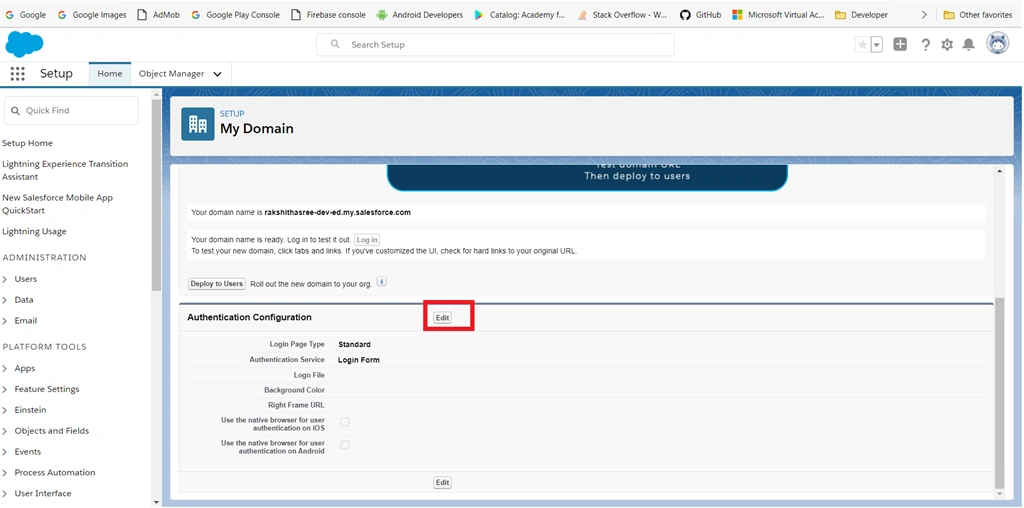
Task: Open the App Launcher grid icon
Action: coord(18,74)
